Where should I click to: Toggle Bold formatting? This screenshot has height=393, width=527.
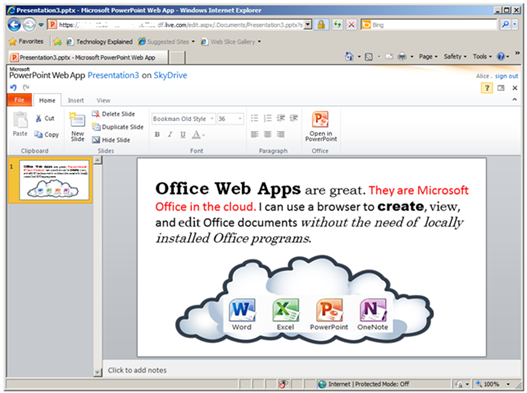pyautogui.click(x=157, y=134)
